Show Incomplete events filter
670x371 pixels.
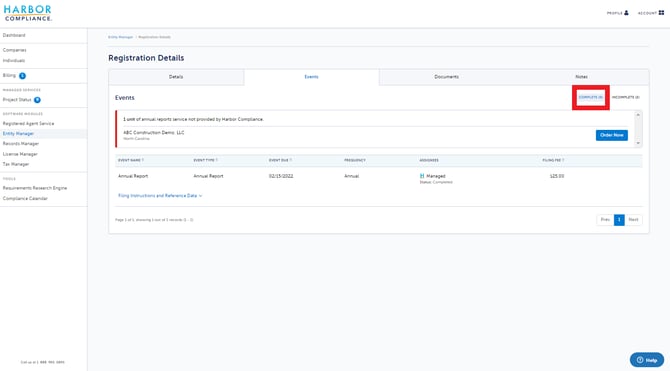click(x=626, y=97)
